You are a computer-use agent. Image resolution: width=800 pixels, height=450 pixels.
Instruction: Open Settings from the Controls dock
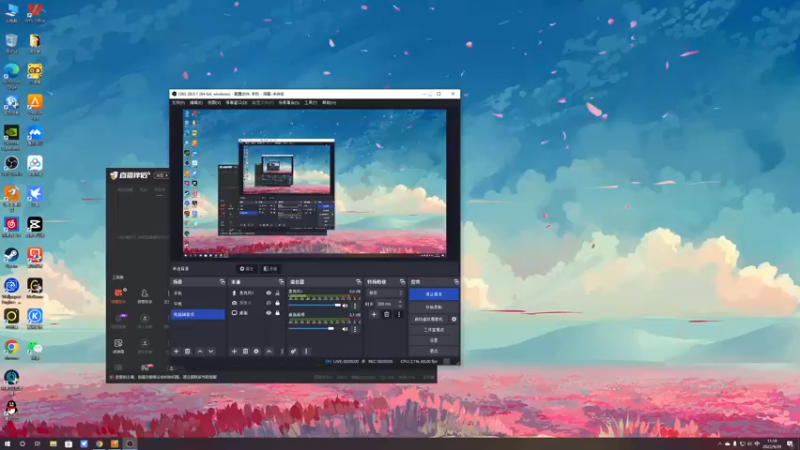click(434, 340)
